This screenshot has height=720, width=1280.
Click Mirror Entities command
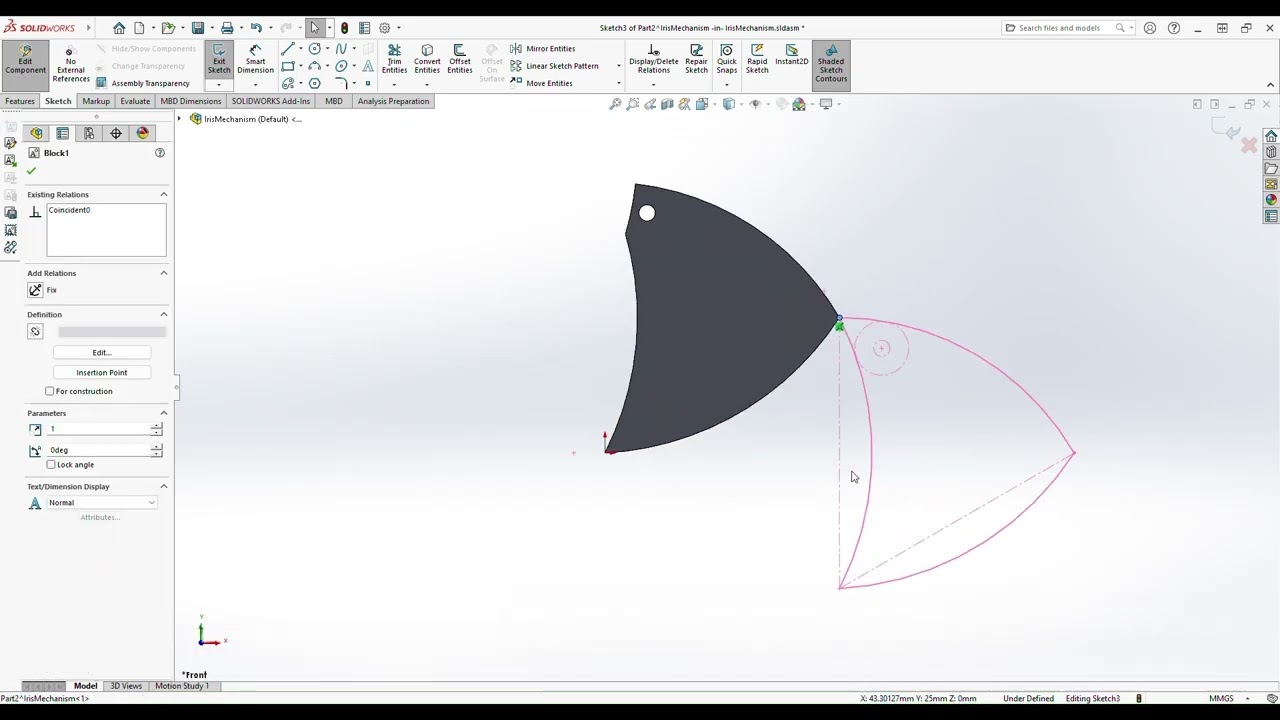pyautogui.click(x=543, y=48)
